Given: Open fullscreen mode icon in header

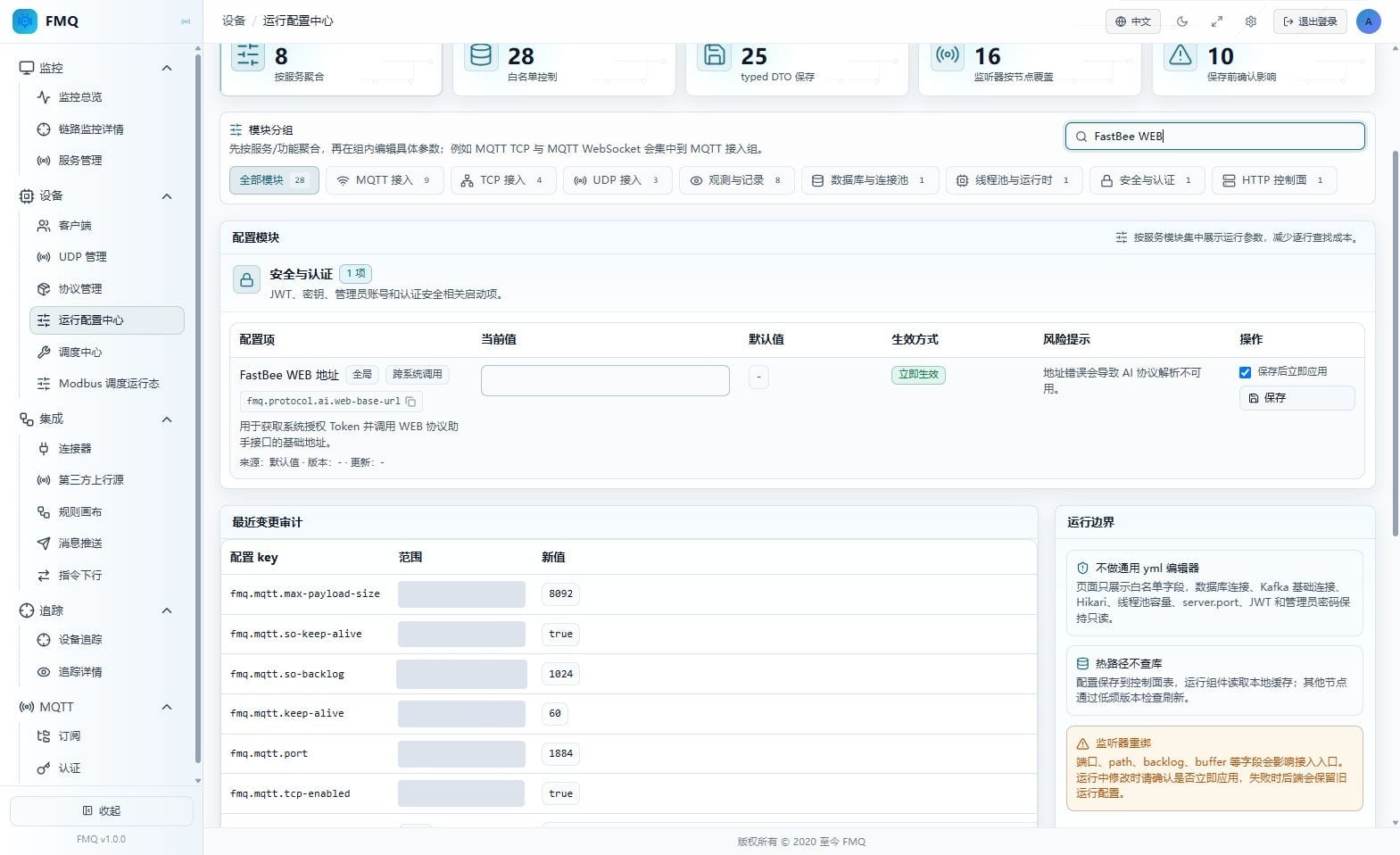Looking at the screenshot, I should click(1216, 21).
